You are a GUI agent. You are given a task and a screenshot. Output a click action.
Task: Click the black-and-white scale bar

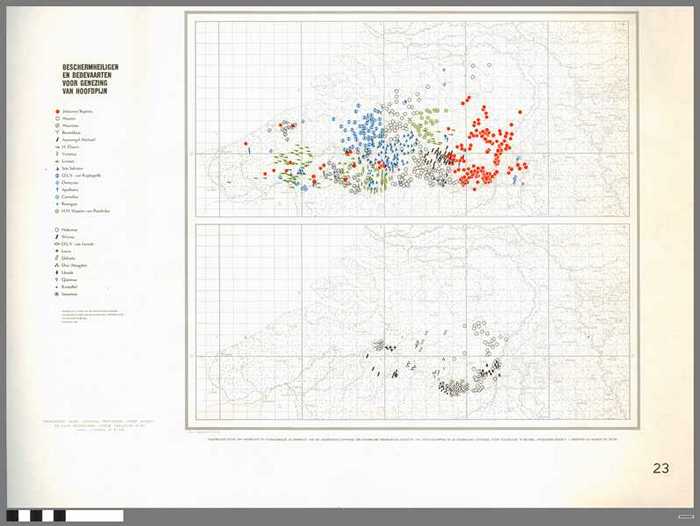pos(62,516)
